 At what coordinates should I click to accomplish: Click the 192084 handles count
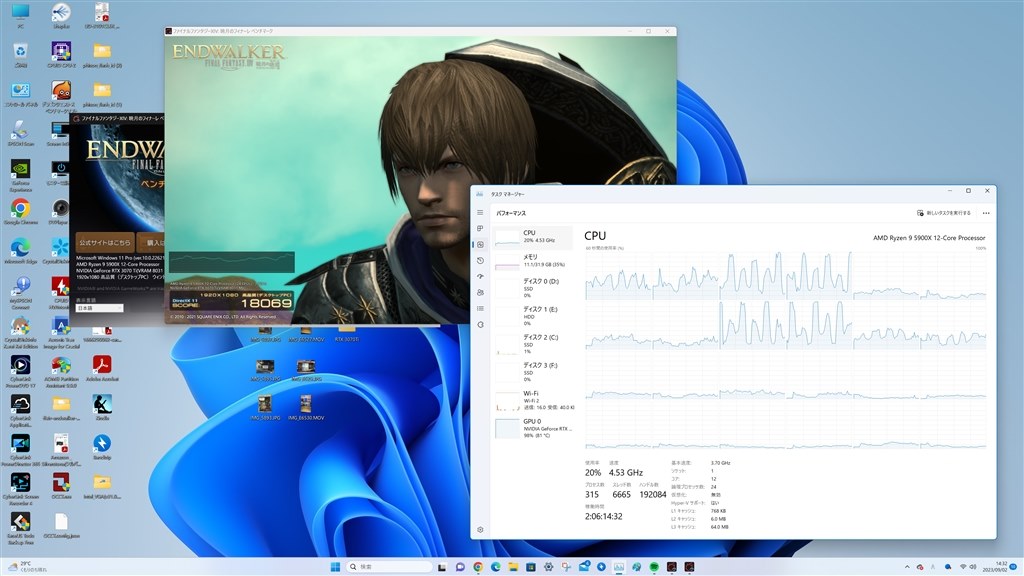click(x=652, y=494)
